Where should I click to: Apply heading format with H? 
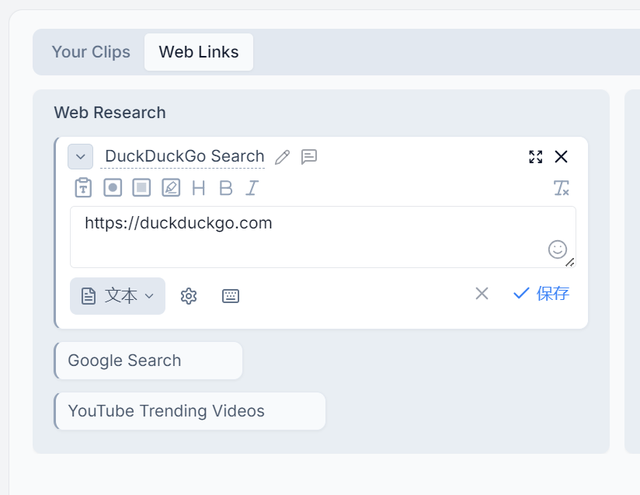[x=198, y=188]
